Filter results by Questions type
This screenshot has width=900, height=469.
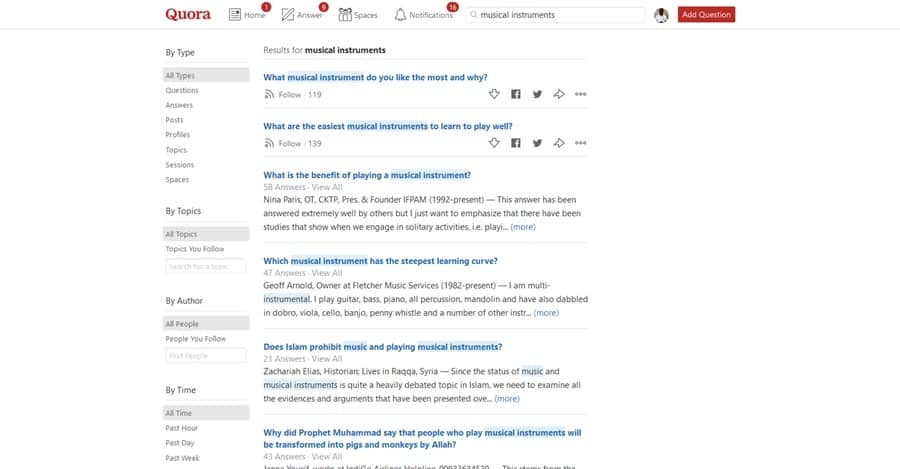[182, 90]
